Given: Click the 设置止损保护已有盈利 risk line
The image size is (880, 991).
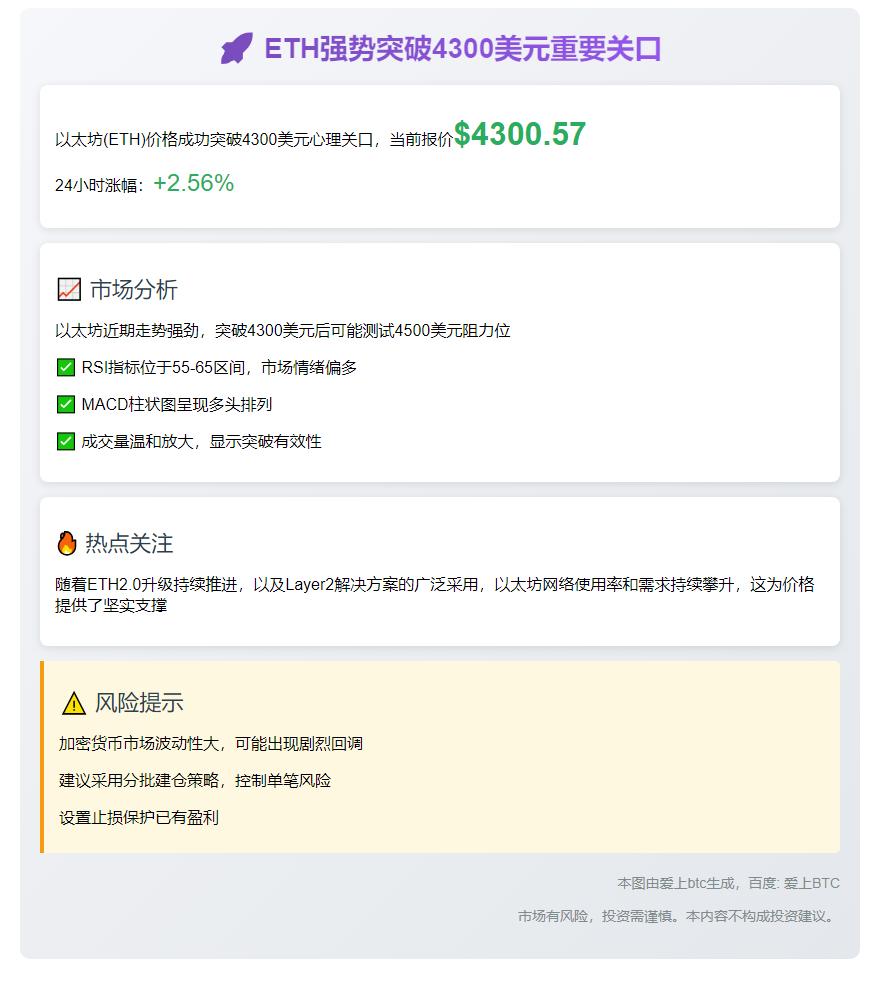Looking at the screenshot, I should [139, 818].
